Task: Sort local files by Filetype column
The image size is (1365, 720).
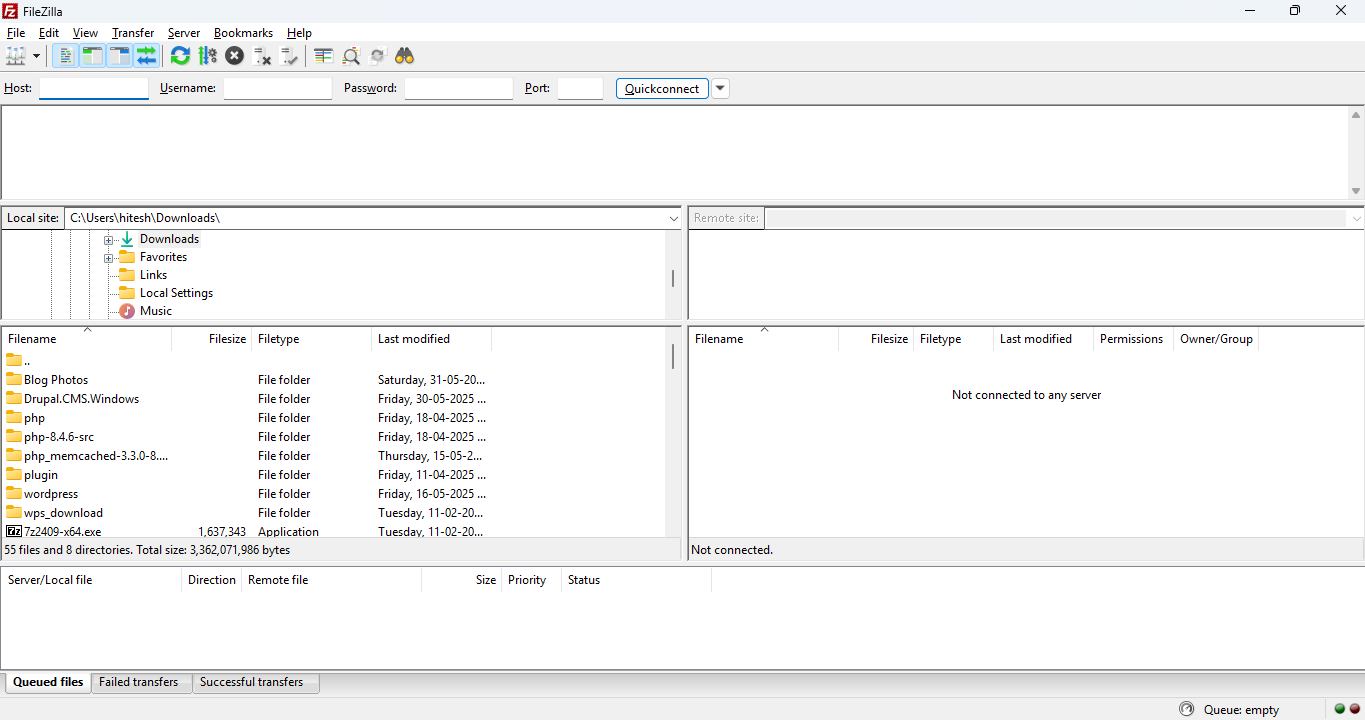Action: click(312, 339)
